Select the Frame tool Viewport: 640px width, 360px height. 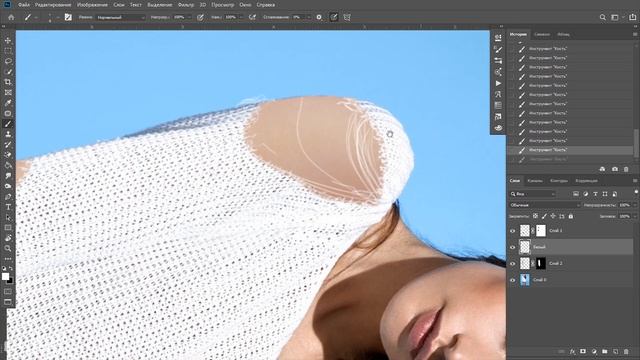pos(8,92)
